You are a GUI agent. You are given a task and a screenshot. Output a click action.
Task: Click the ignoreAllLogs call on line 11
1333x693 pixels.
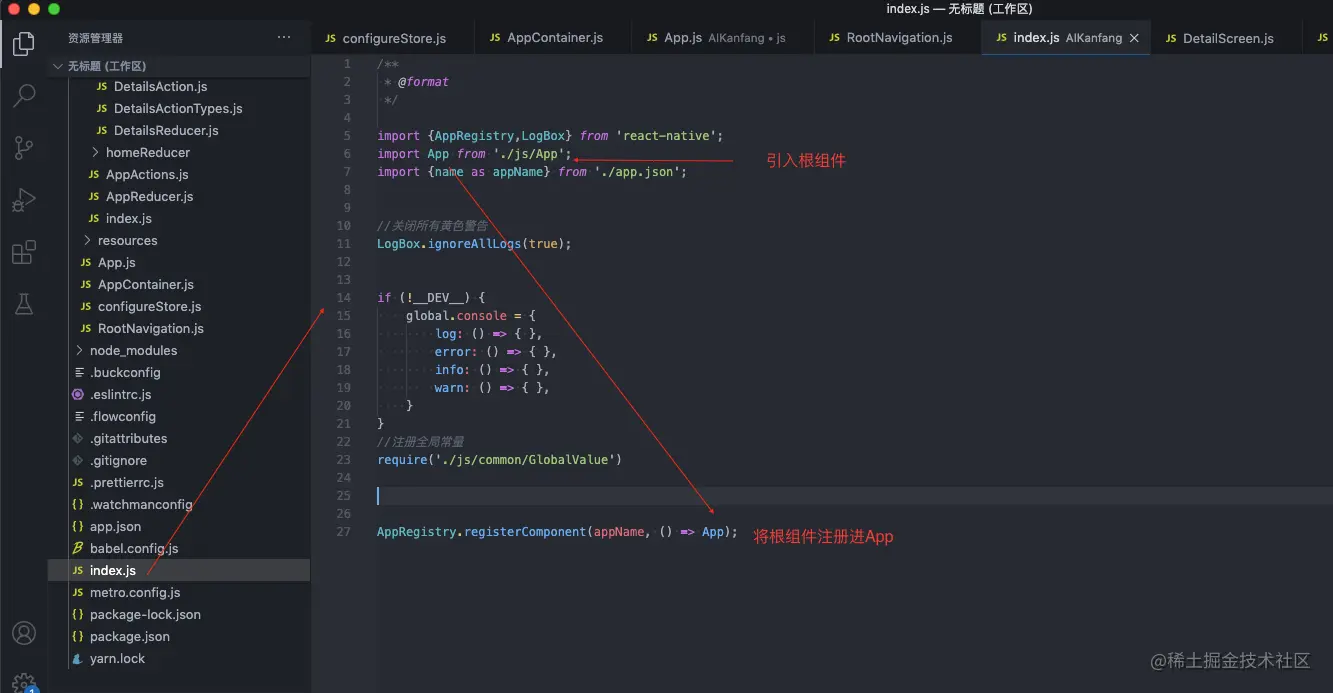click(x=475, y=243)
